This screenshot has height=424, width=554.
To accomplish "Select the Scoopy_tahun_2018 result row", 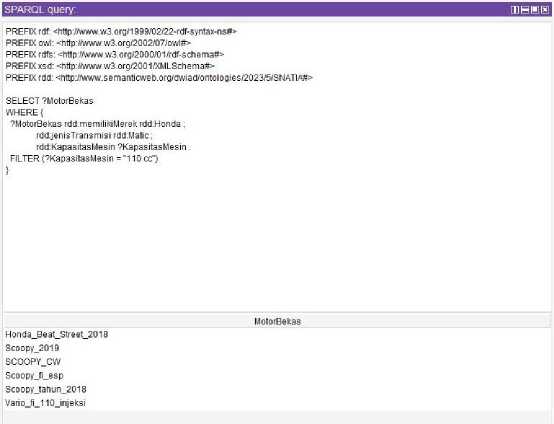I will 277,389.
